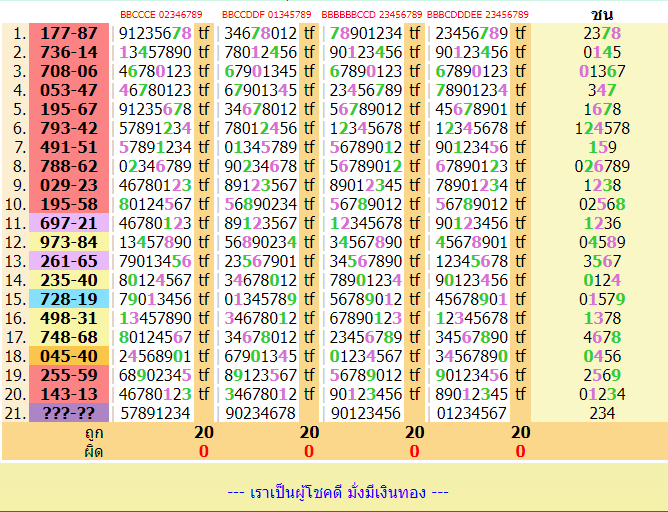Select result 177-87 in row 1
The width and height of the screenshot is (668, 512).
pos(69,33)
